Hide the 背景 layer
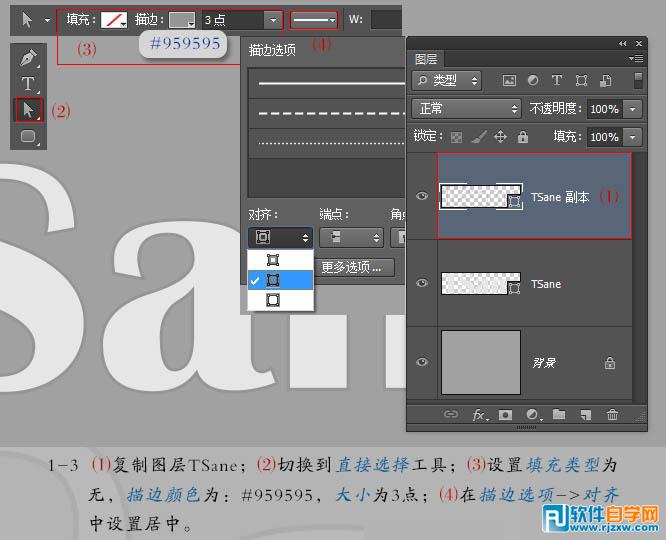Image resolution: width=666 pixels, height=540 pixels. pos(422,362)
